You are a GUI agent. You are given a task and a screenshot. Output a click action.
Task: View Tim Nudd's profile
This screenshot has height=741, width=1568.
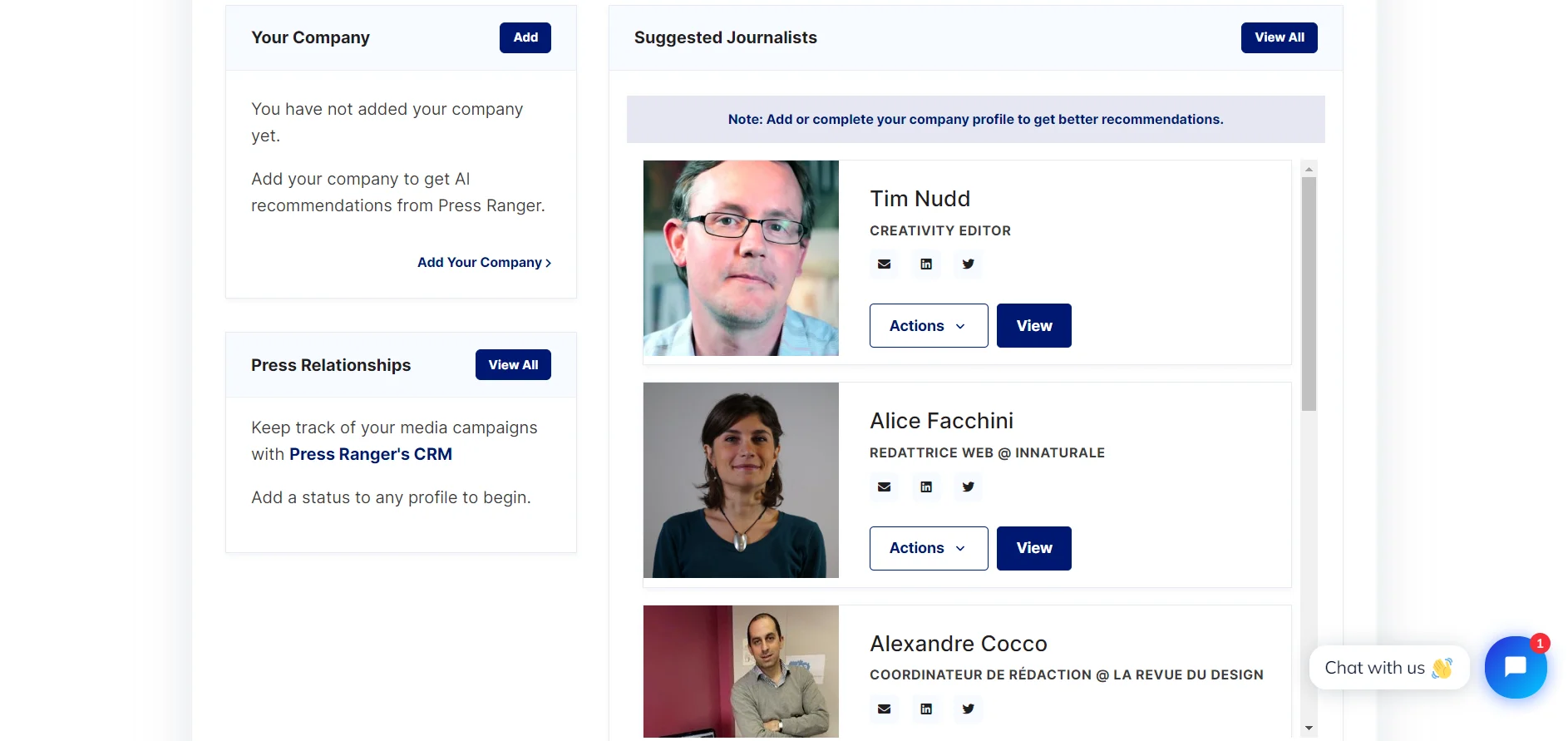(x=1034, y=326)
